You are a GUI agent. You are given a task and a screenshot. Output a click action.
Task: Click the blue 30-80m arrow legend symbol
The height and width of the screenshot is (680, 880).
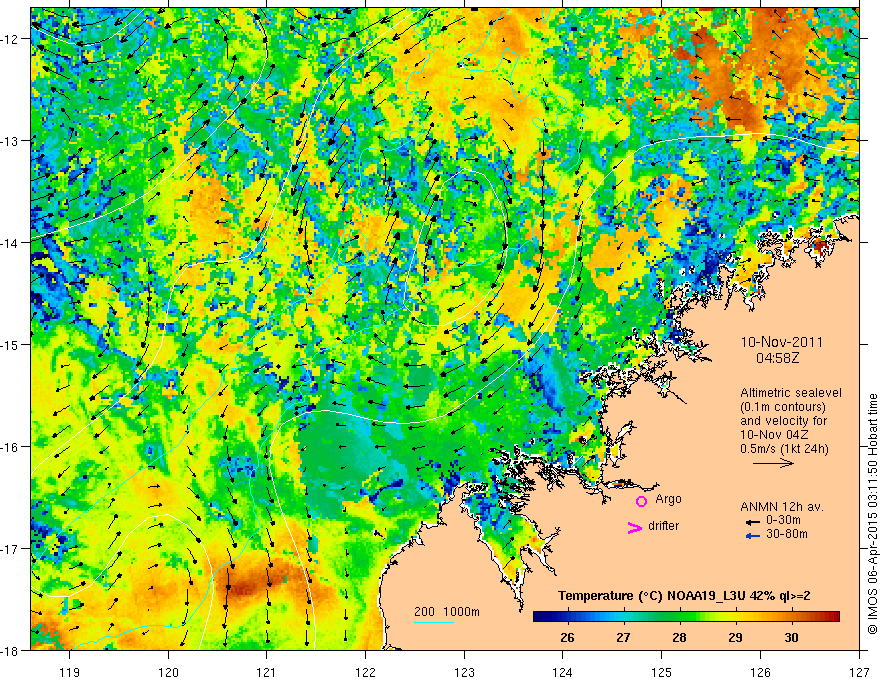coord(753,536)
